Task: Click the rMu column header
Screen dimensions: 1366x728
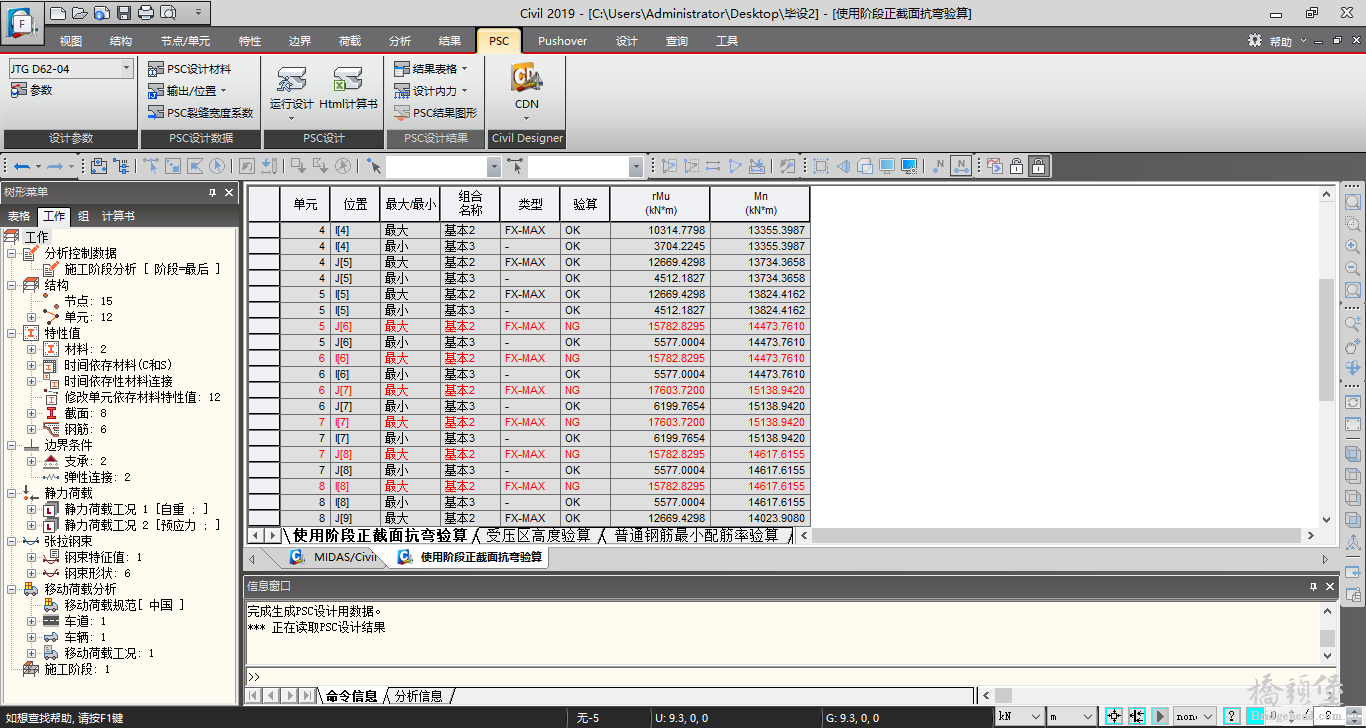Action: point(660,204)
